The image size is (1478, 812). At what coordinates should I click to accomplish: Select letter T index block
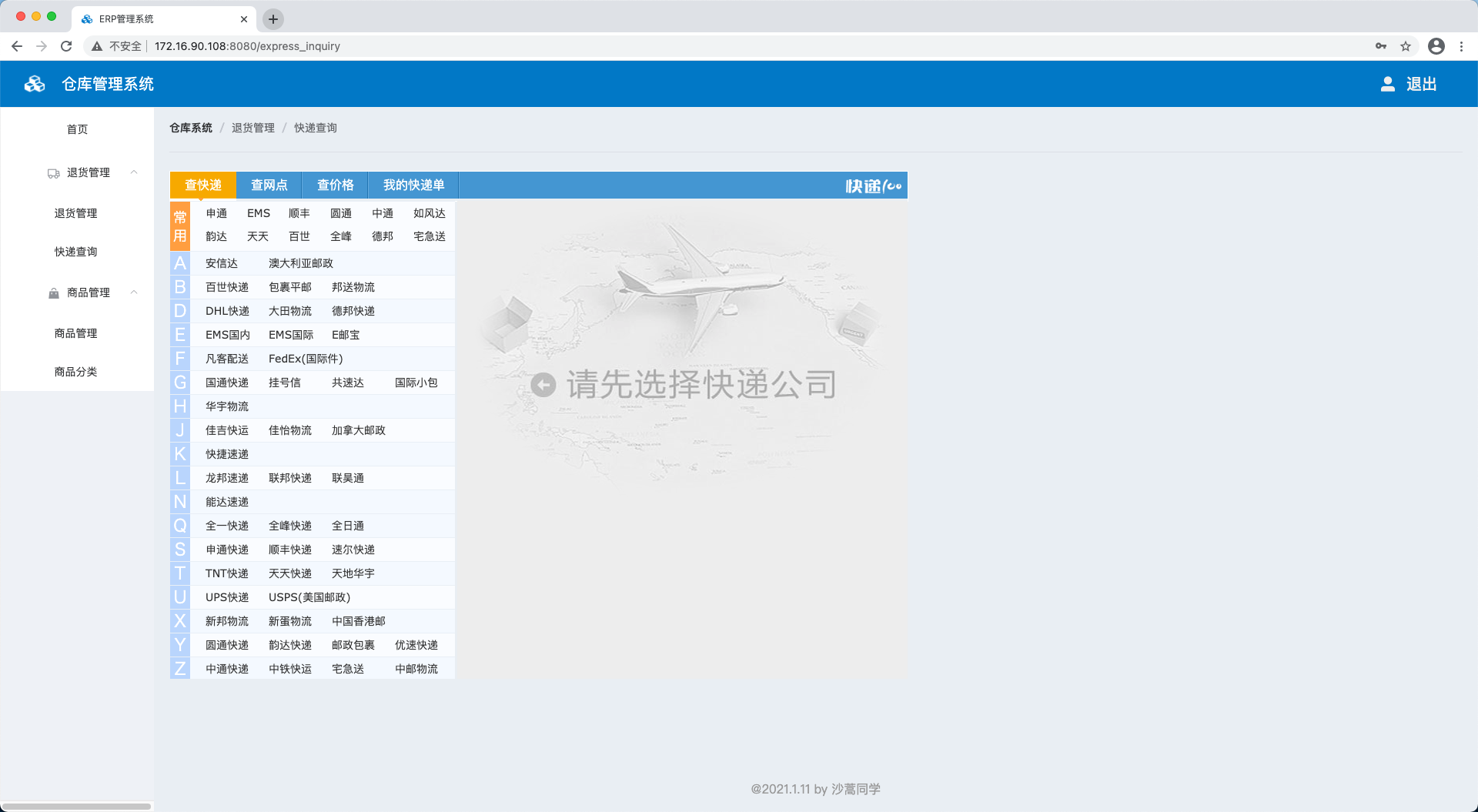[x=179, y=573]
